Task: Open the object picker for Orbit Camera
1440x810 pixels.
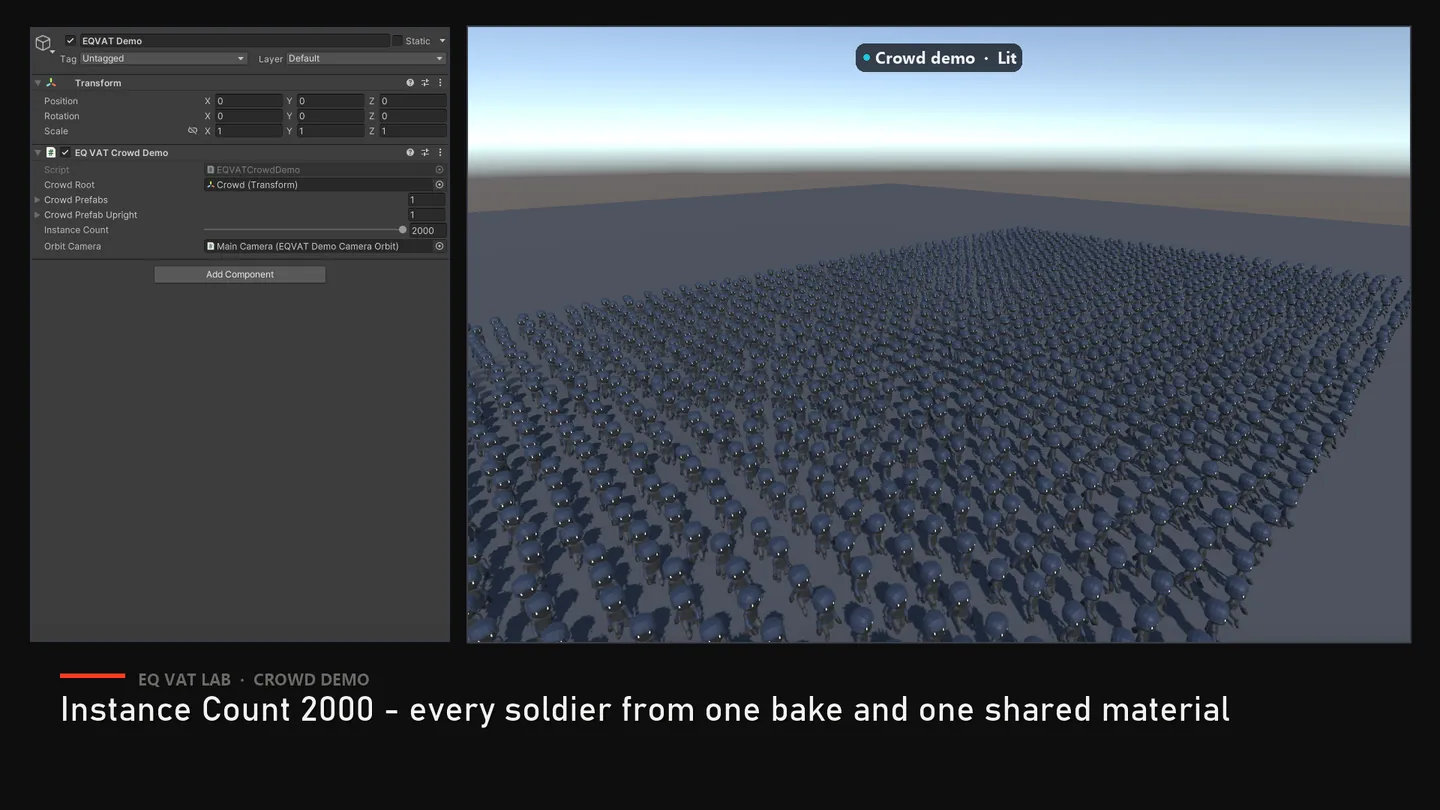Action: [439, 246]
